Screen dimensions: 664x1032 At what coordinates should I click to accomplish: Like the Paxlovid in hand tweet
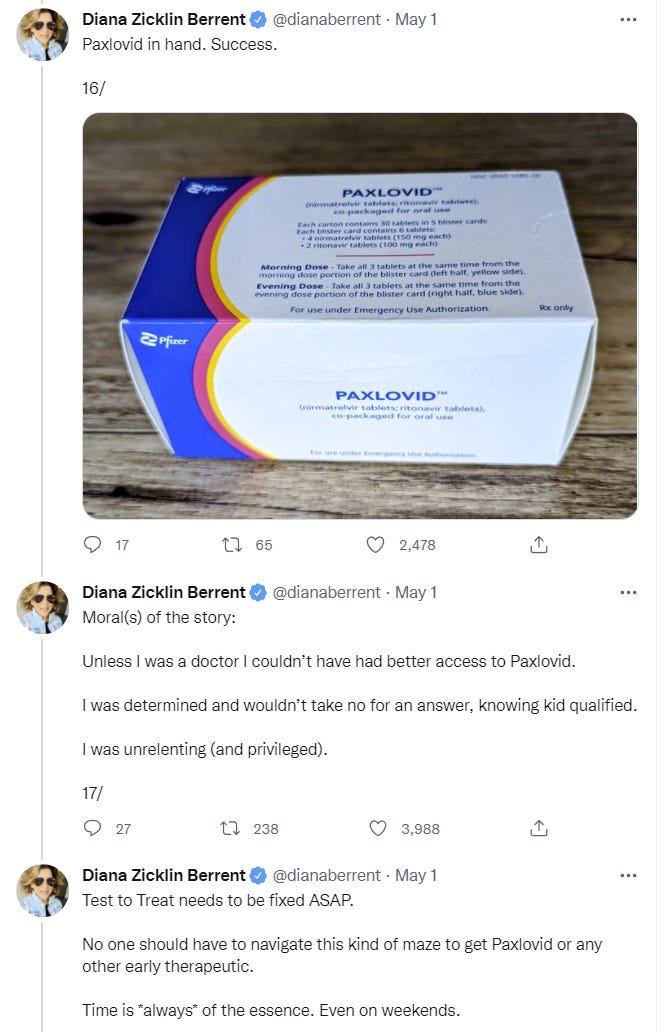[x=376, y=545]
